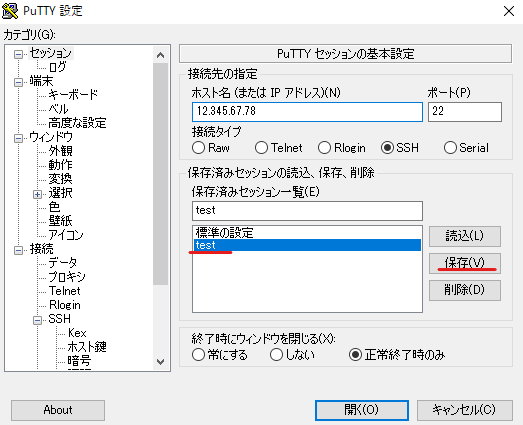Open the 接続 category
Viewport: 523px width, 425px height.
[41, 249]
